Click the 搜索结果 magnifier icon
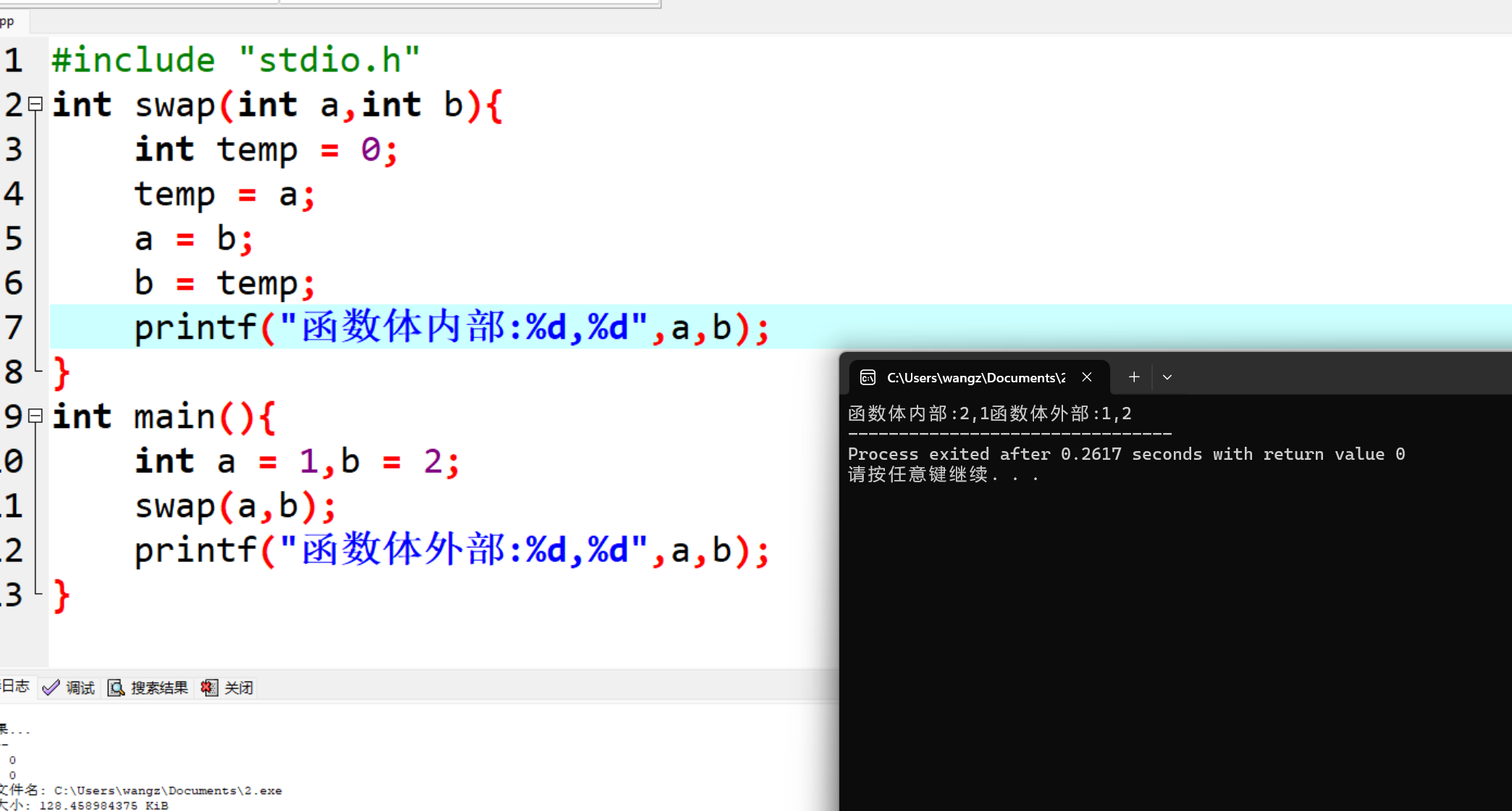Viewport: 1512px width, 811px height. point(116,688)
